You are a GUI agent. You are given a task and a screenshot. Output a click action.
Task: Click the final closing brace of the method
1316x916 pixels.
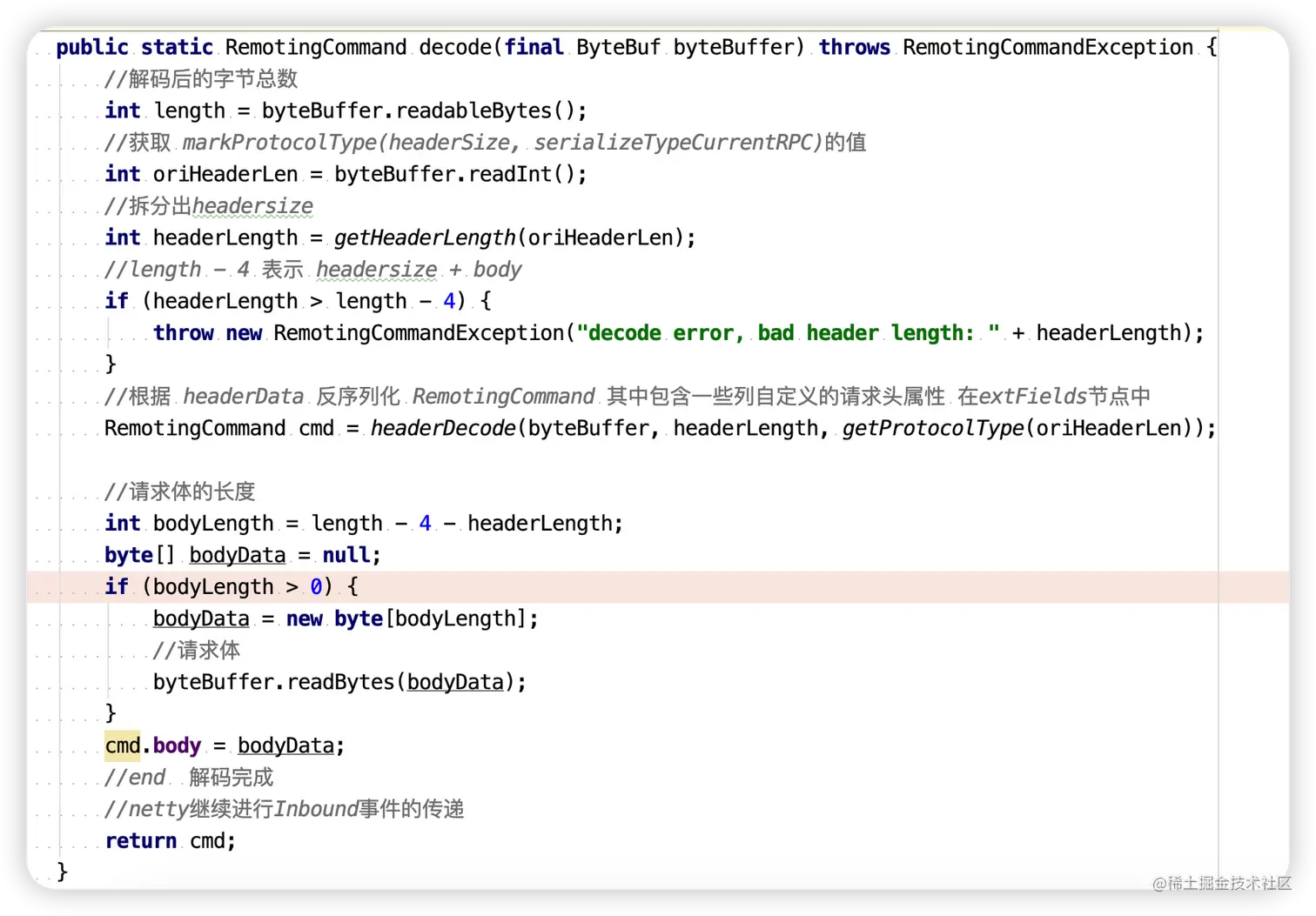62,872
